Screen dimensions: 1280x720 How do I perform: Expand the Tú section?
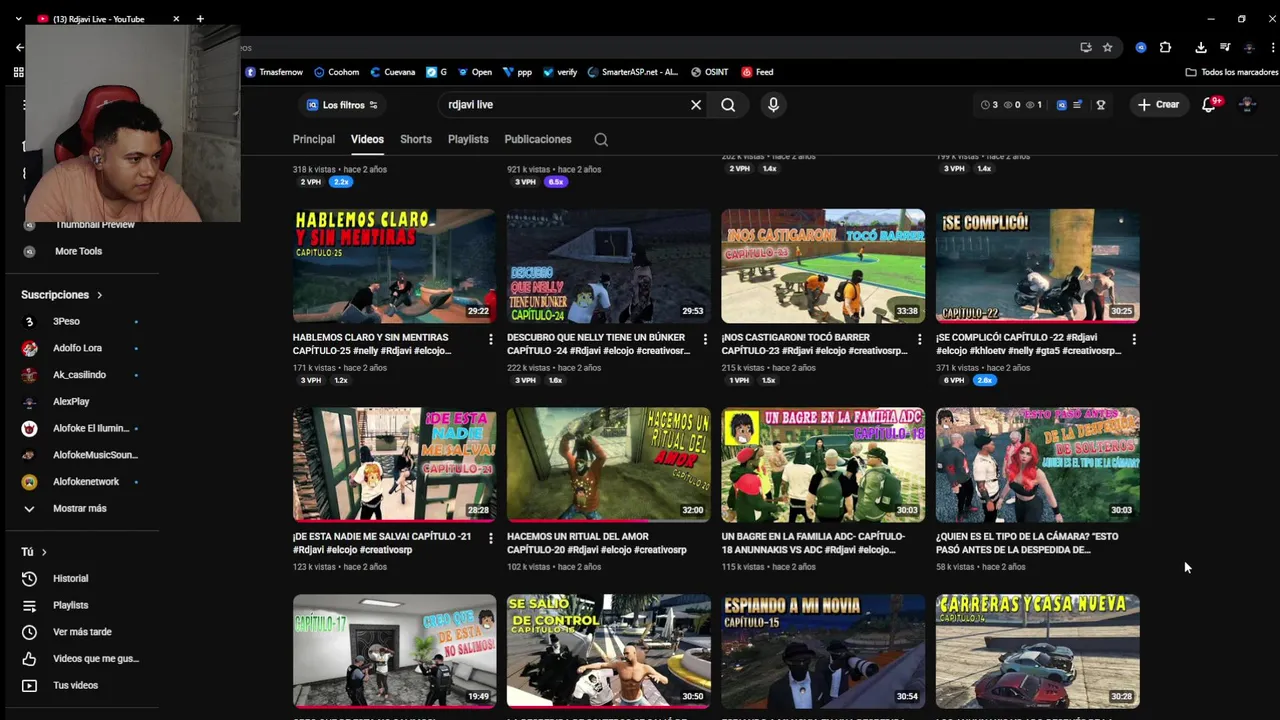pyautogui.click(x=34, y=552)
